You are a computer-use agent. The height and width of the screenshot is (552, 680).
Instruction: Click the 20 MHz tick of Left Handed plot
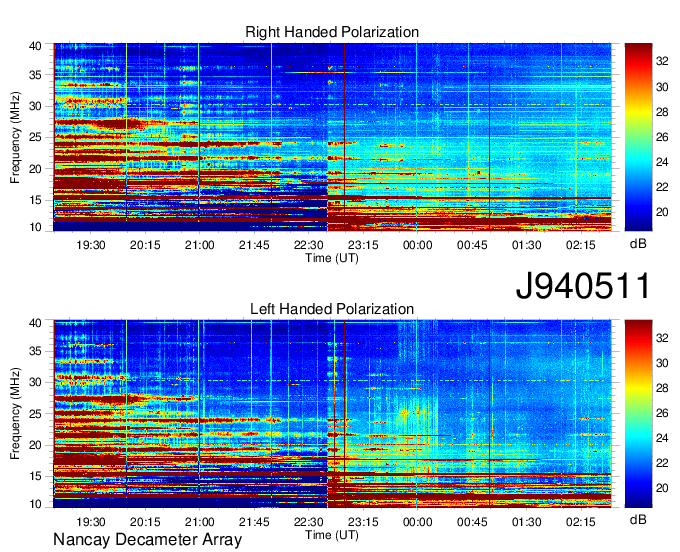pyautogui.click(x=36, y=445)
